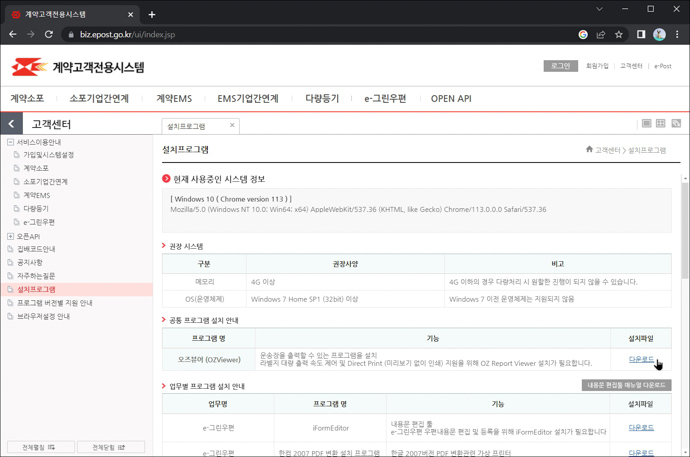690x457 pixels.
Task: Open 다량등기 top menu
Action: (322, 98)
